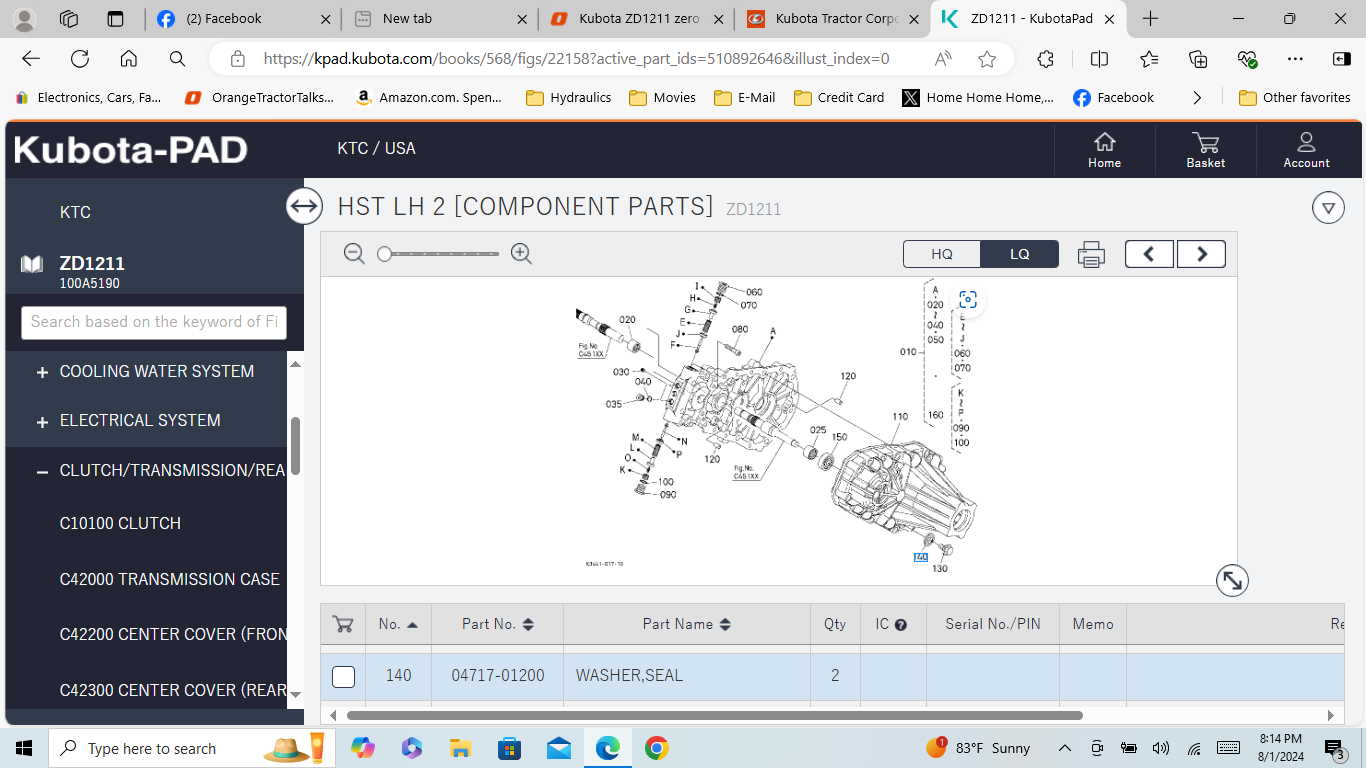This screenshot has height=768, width=1366.
Task: Click the print diagram icon
Action: click(x=1091, y=254)
